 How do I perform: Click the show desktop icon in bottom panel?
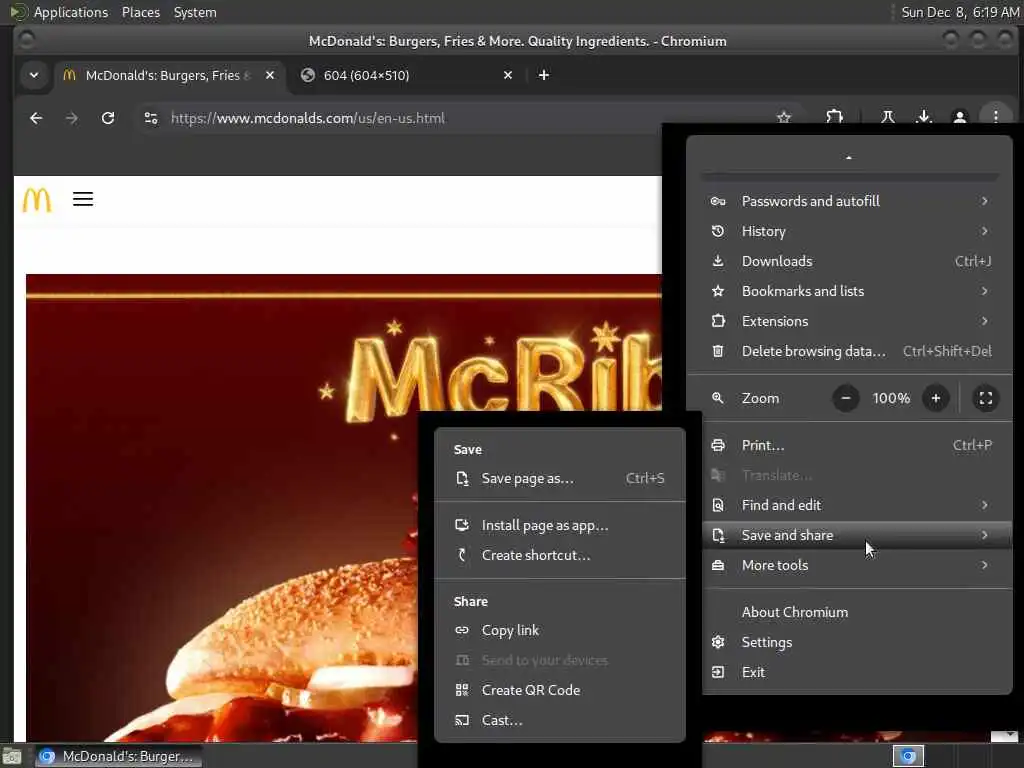(x=12, y=756)
